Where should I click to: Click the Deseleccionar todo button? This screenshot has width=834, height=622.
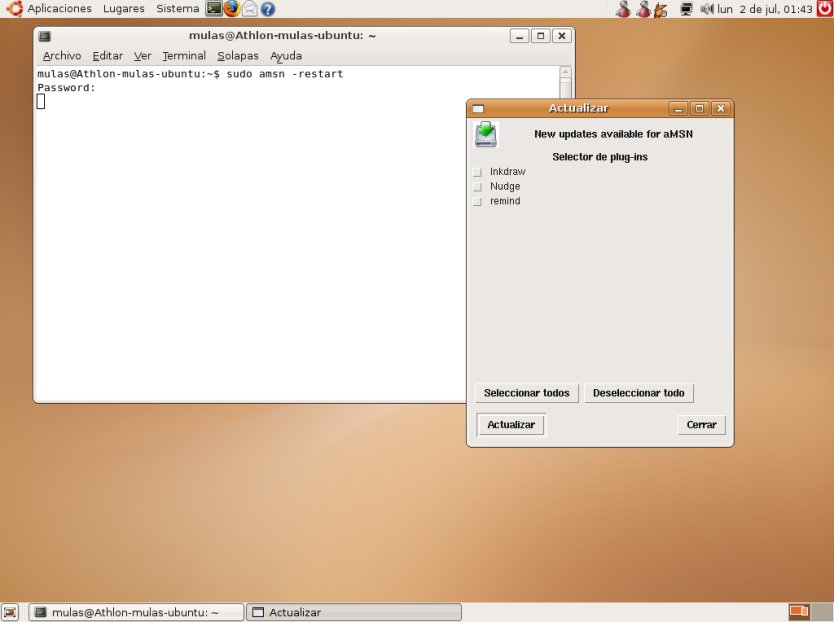tap(639, 393)
